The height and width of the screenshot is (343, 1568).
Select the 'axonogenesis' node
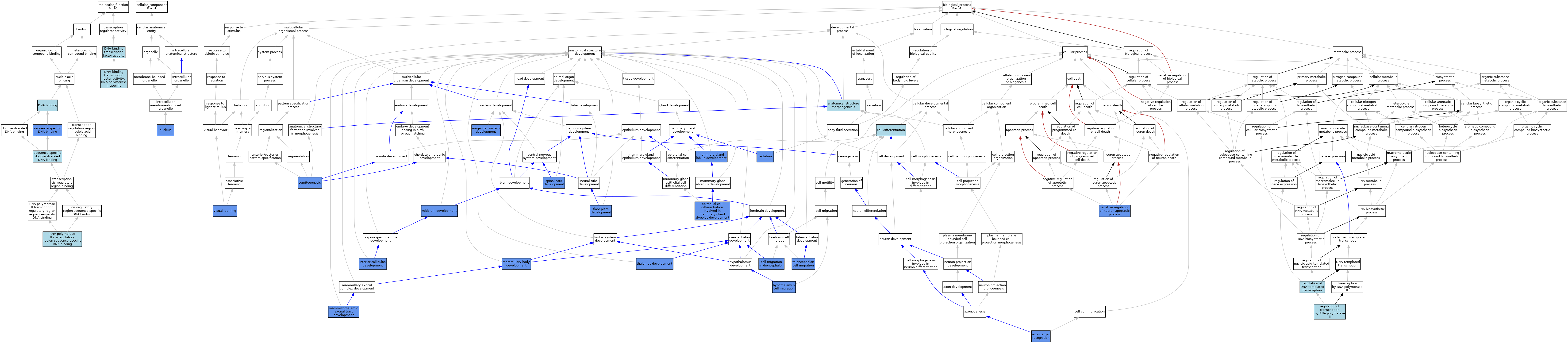975,312
